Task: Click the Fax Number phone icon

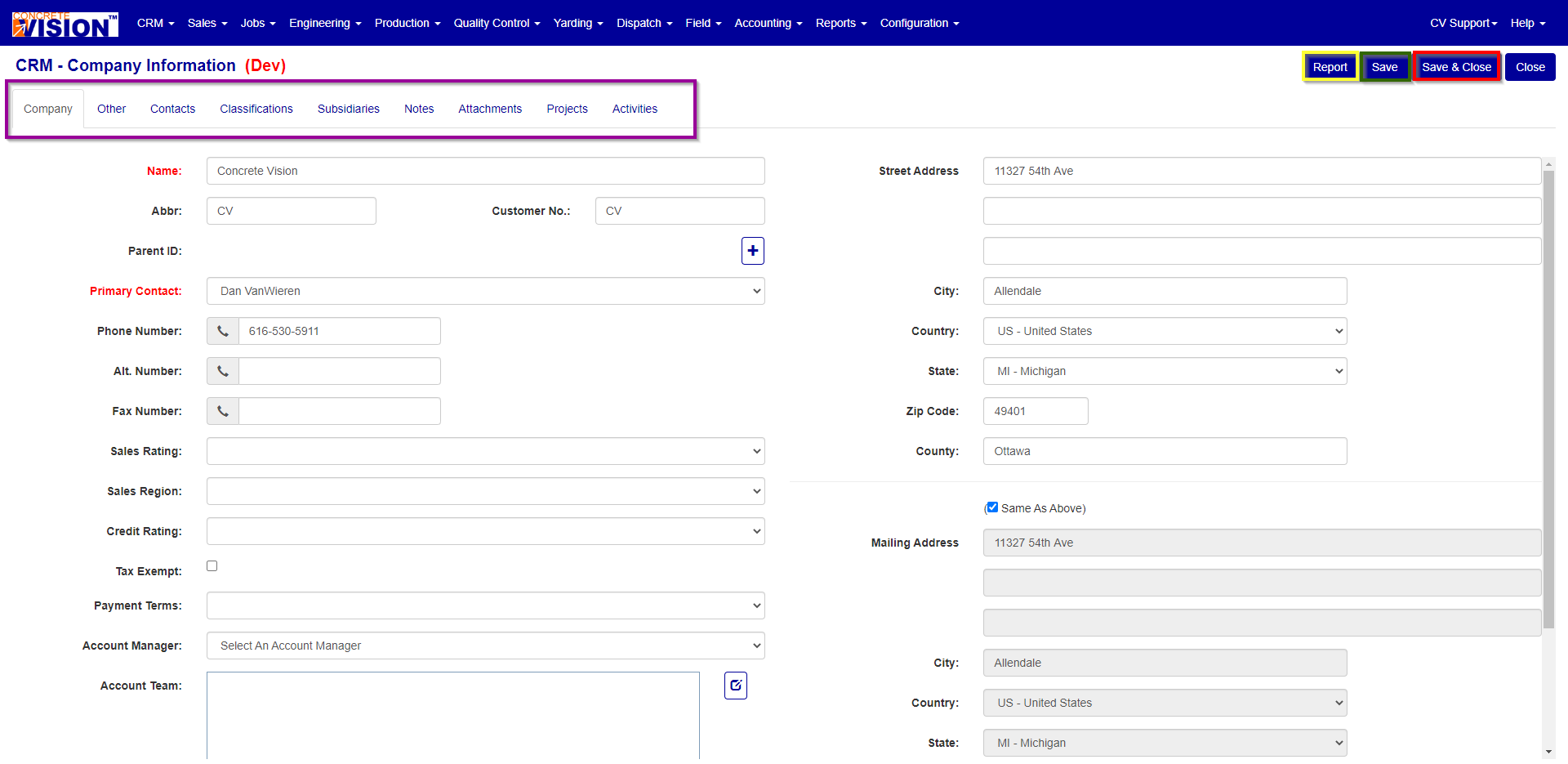Action: click(x=223, y=411)
